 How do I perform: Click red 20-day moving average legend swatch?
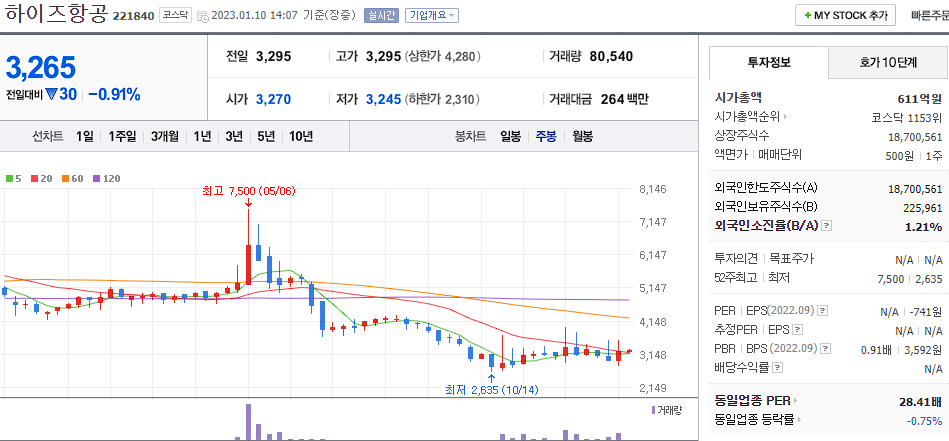(34, 178)
